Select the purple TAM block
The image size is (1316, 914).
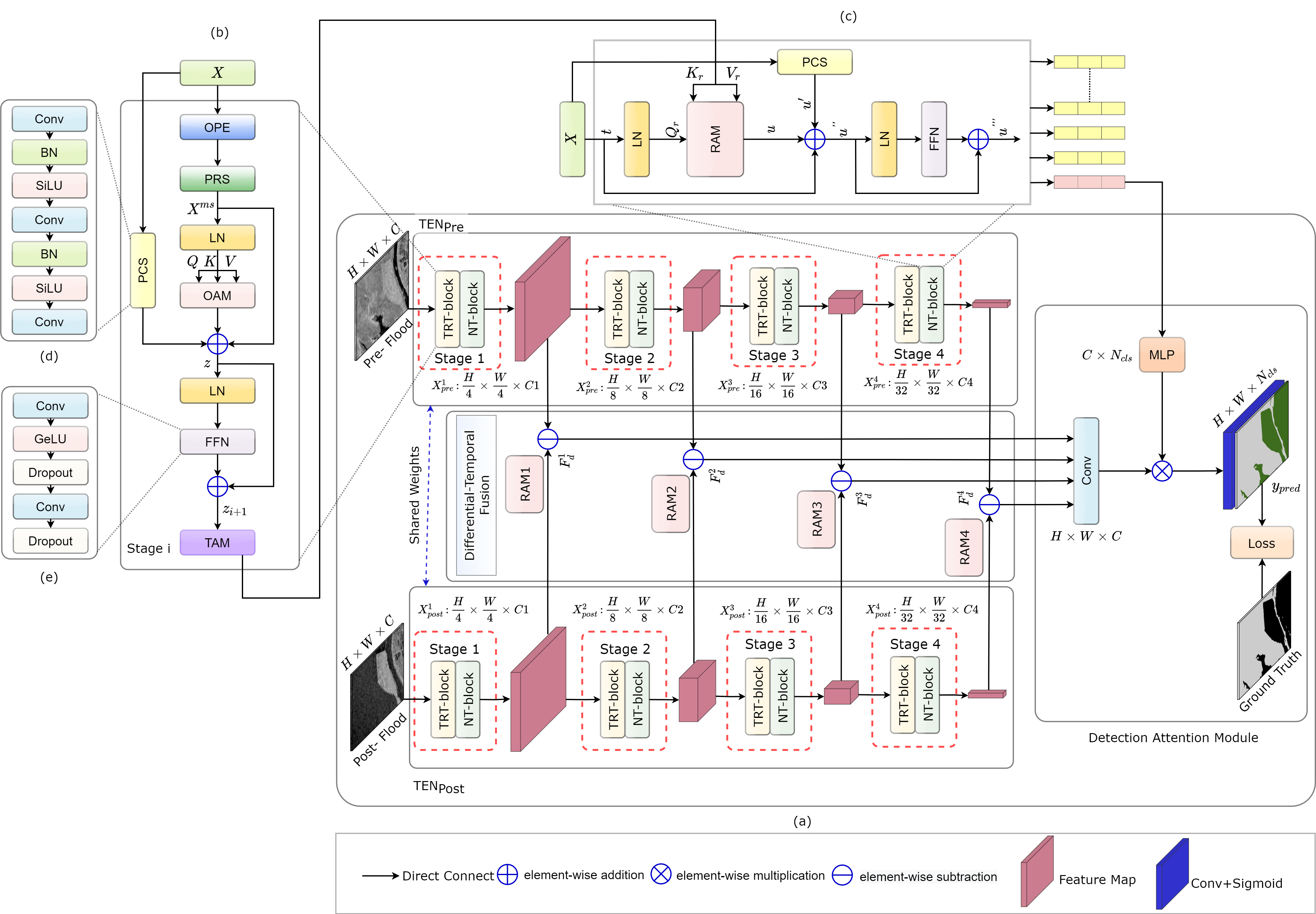click(218, 542)
